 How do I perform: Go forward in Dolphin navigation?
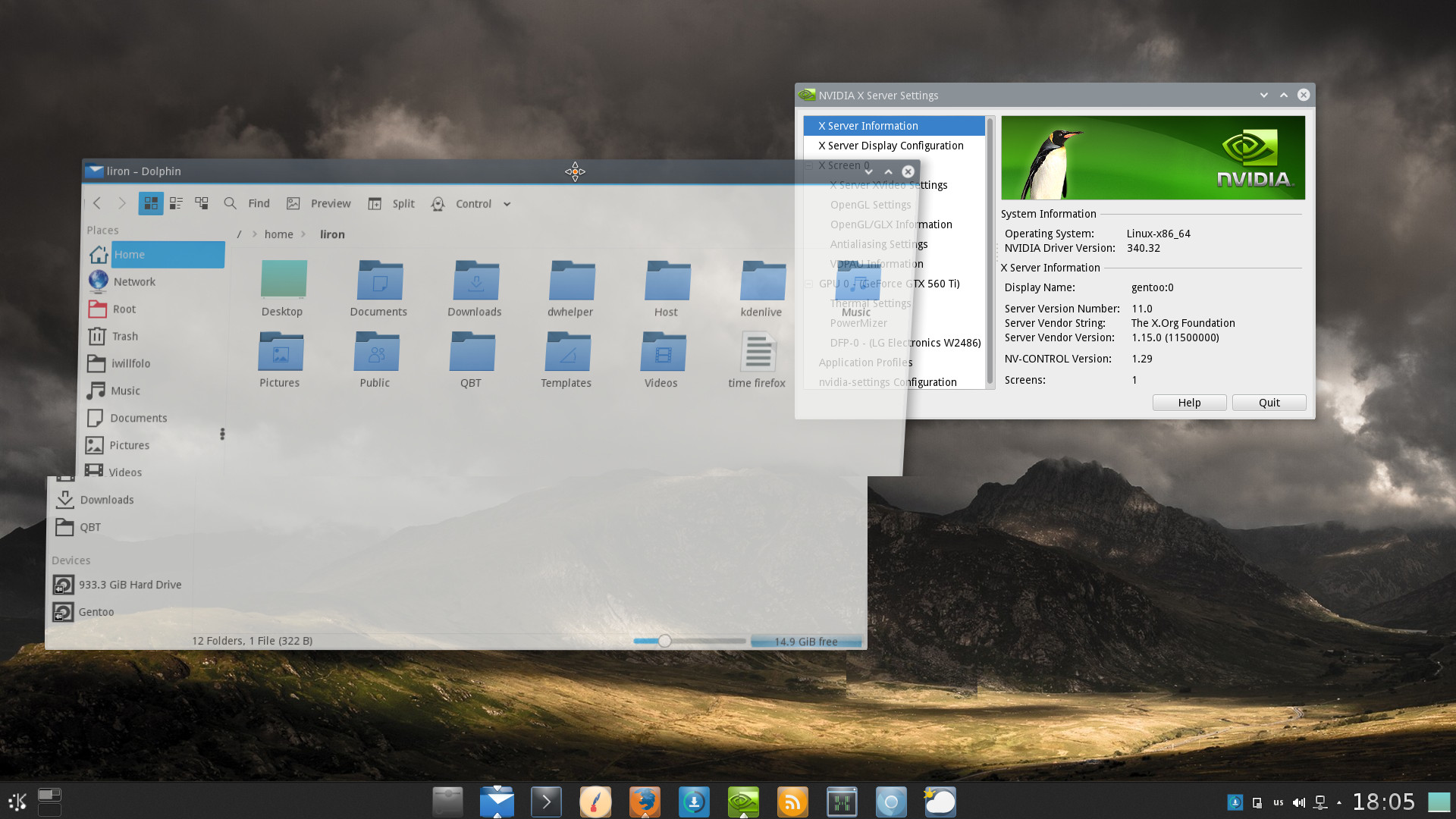pos(121,203)
